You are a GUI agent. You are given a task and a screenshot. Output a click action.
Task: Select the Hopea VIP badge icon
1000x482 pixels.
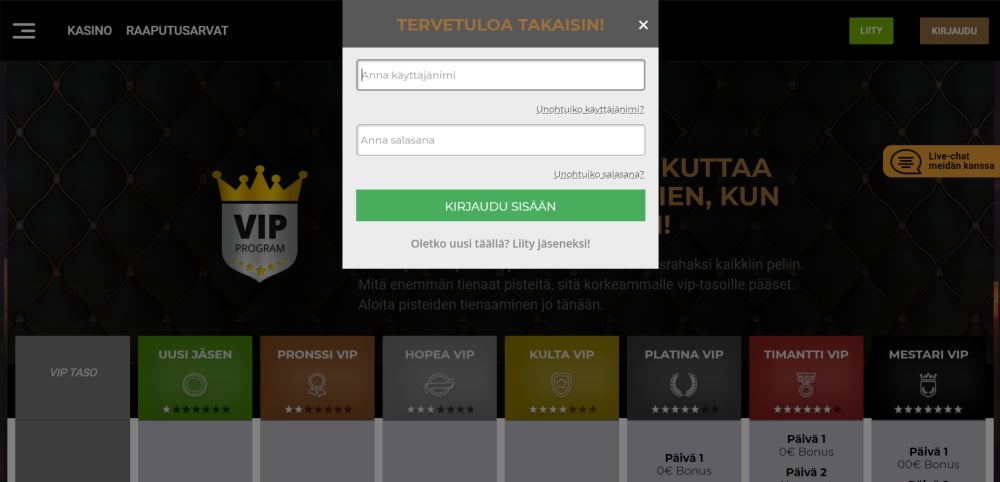coord(439,385)
